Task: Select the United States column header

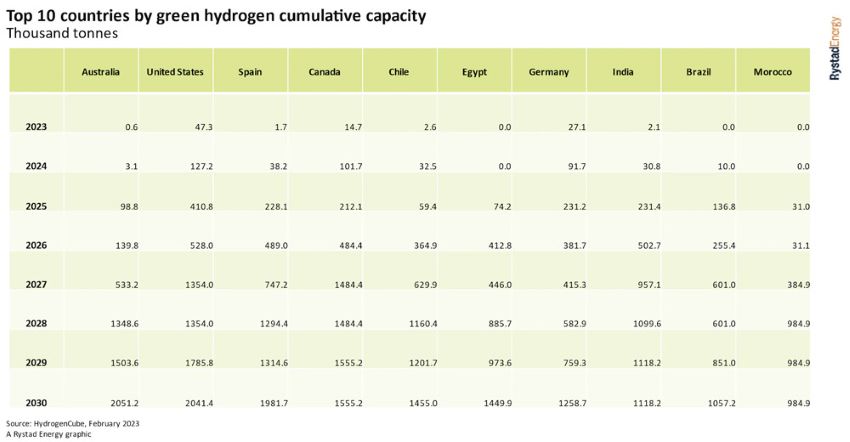Action: point(175,72)
